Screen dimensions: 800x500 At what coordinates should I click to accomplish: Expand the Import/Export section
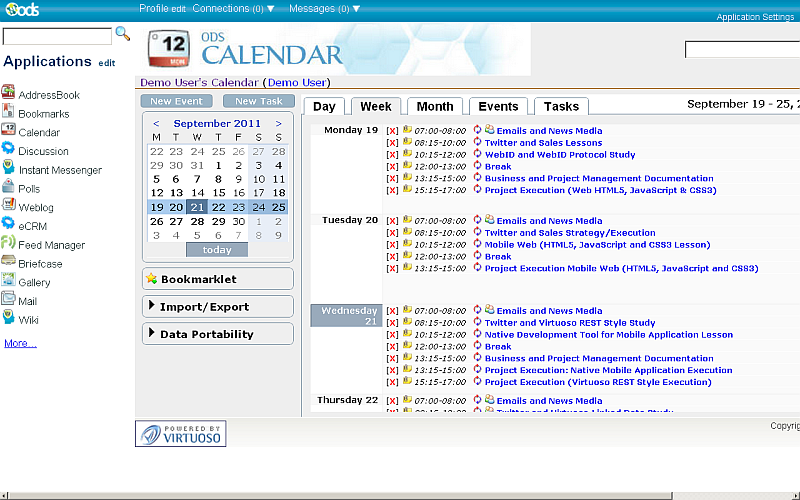point(152,306)
